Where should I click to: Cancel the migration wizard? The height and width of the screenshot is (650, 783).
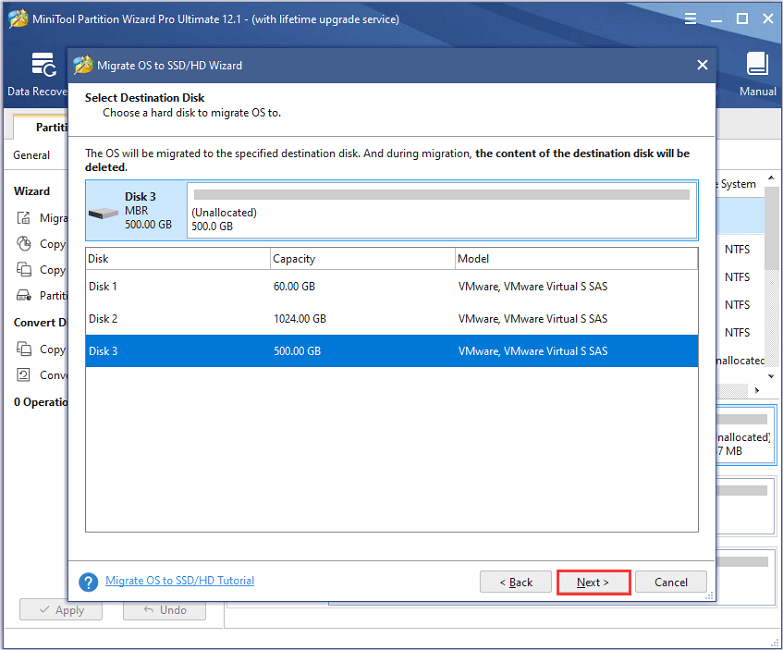tap(671, 582)
